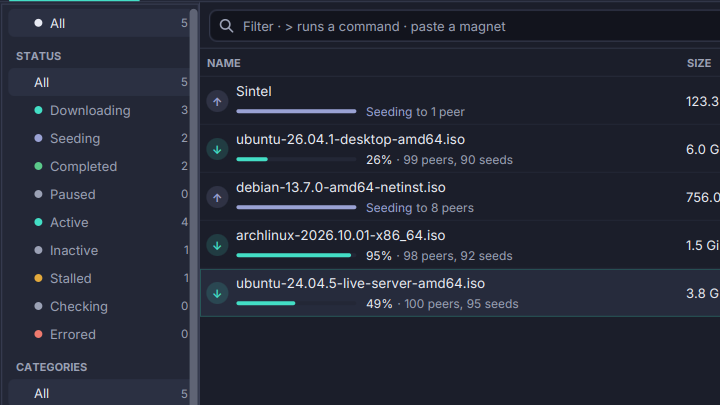The height and width of the screenshot is (405, 720).
Task: Sort by the NAME column header
Action: (x=224, y=63)
